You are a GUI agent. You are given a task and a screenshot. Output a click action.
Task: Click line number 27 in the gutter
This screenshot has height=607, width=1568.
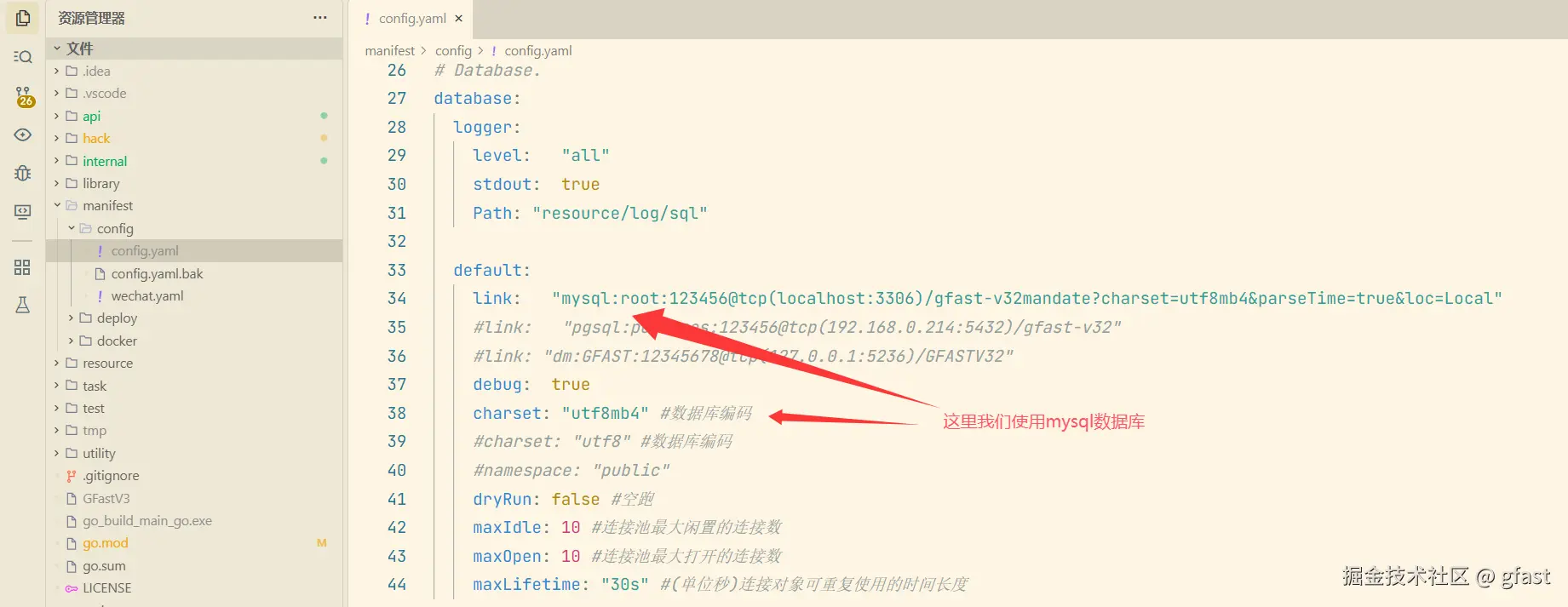point(397,98)
